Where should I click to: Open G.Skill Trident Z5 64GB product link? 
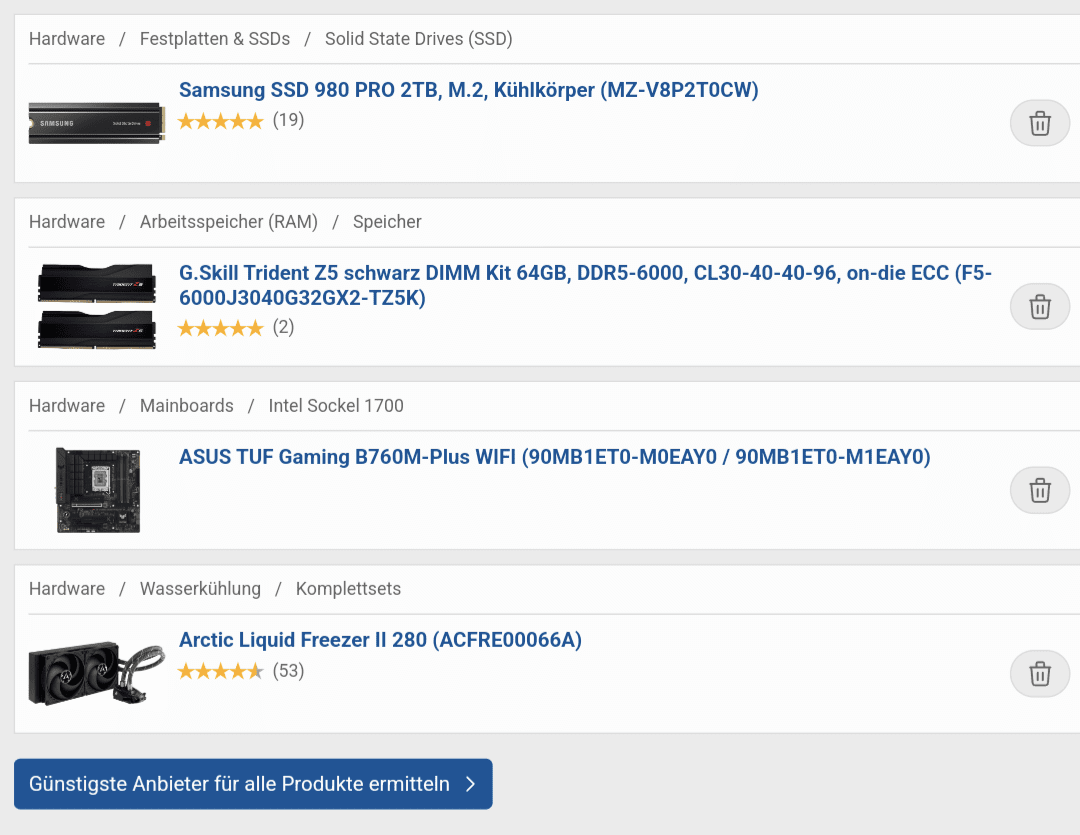[585, 285]
